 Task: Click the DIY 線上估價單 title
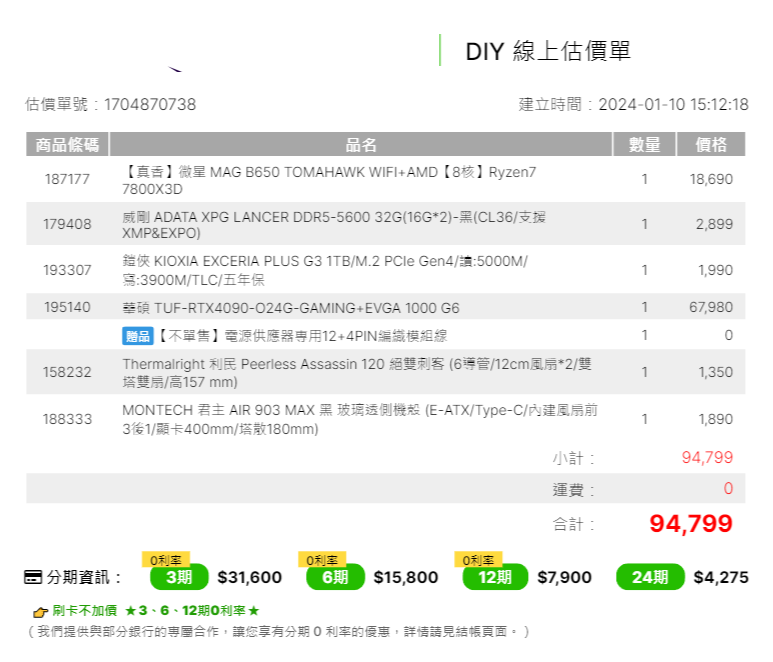[x=548, y=51]
